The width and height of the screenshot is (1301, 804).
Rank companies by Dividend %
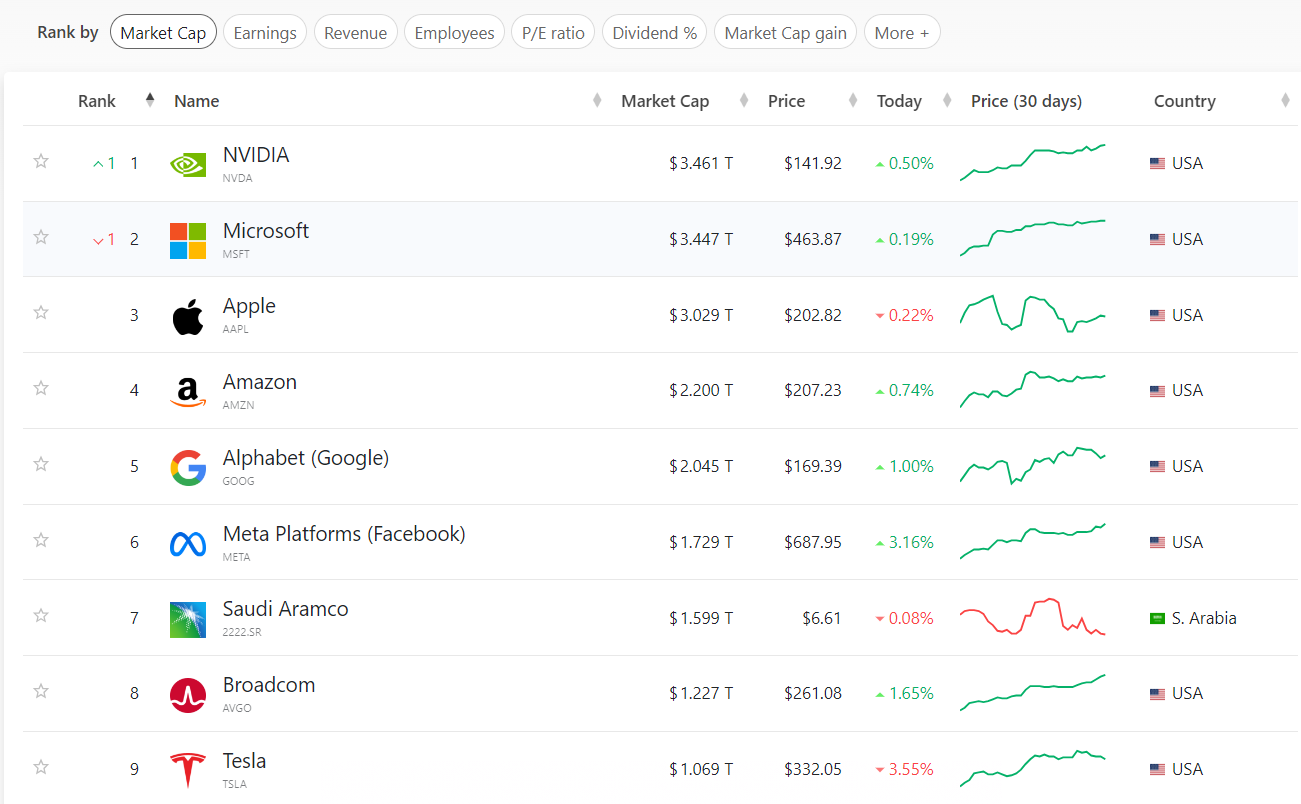coord(655,33)
